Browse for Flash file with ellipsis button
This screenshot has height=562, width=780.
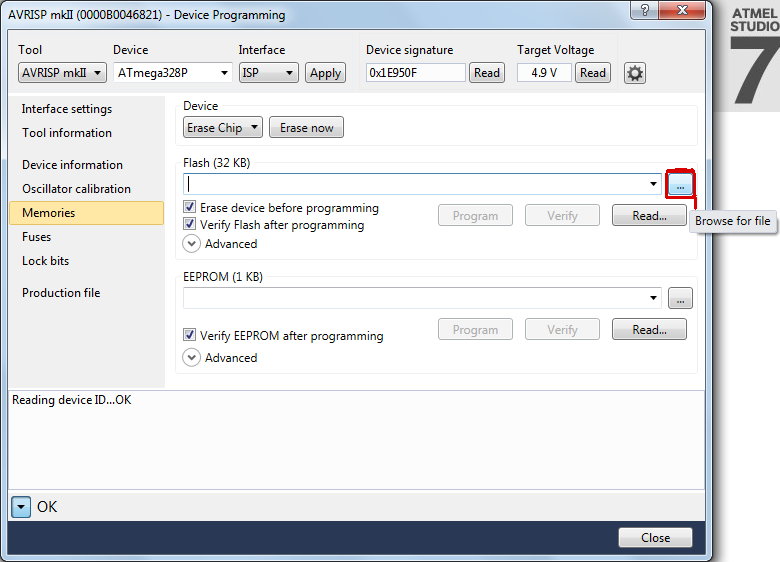[x=680, y=186]
